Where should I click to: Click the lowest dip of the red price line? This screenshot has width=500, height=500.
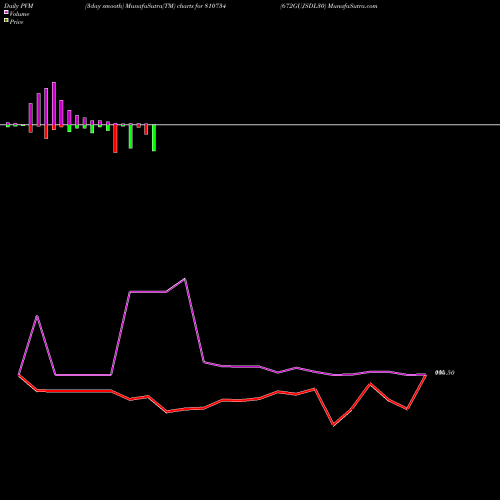tap(333, 425)
